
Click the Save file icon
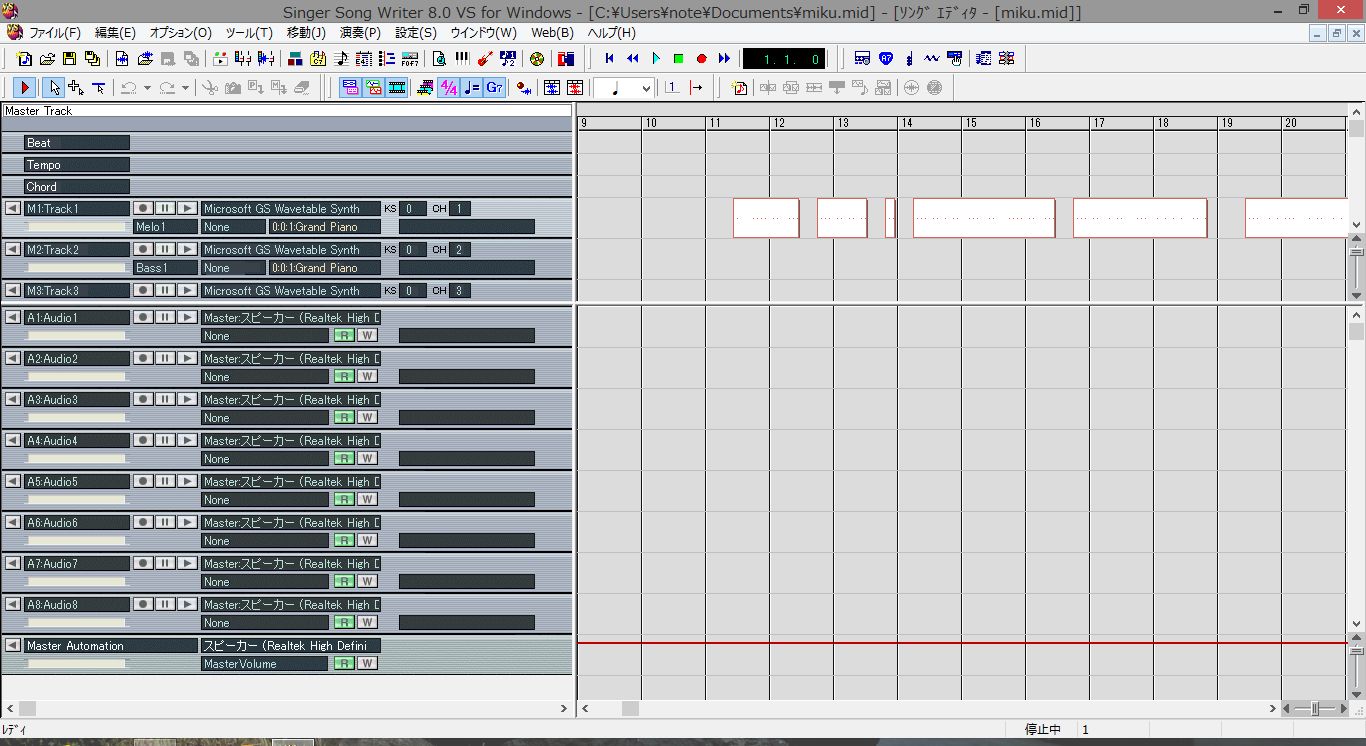(70, 59)
